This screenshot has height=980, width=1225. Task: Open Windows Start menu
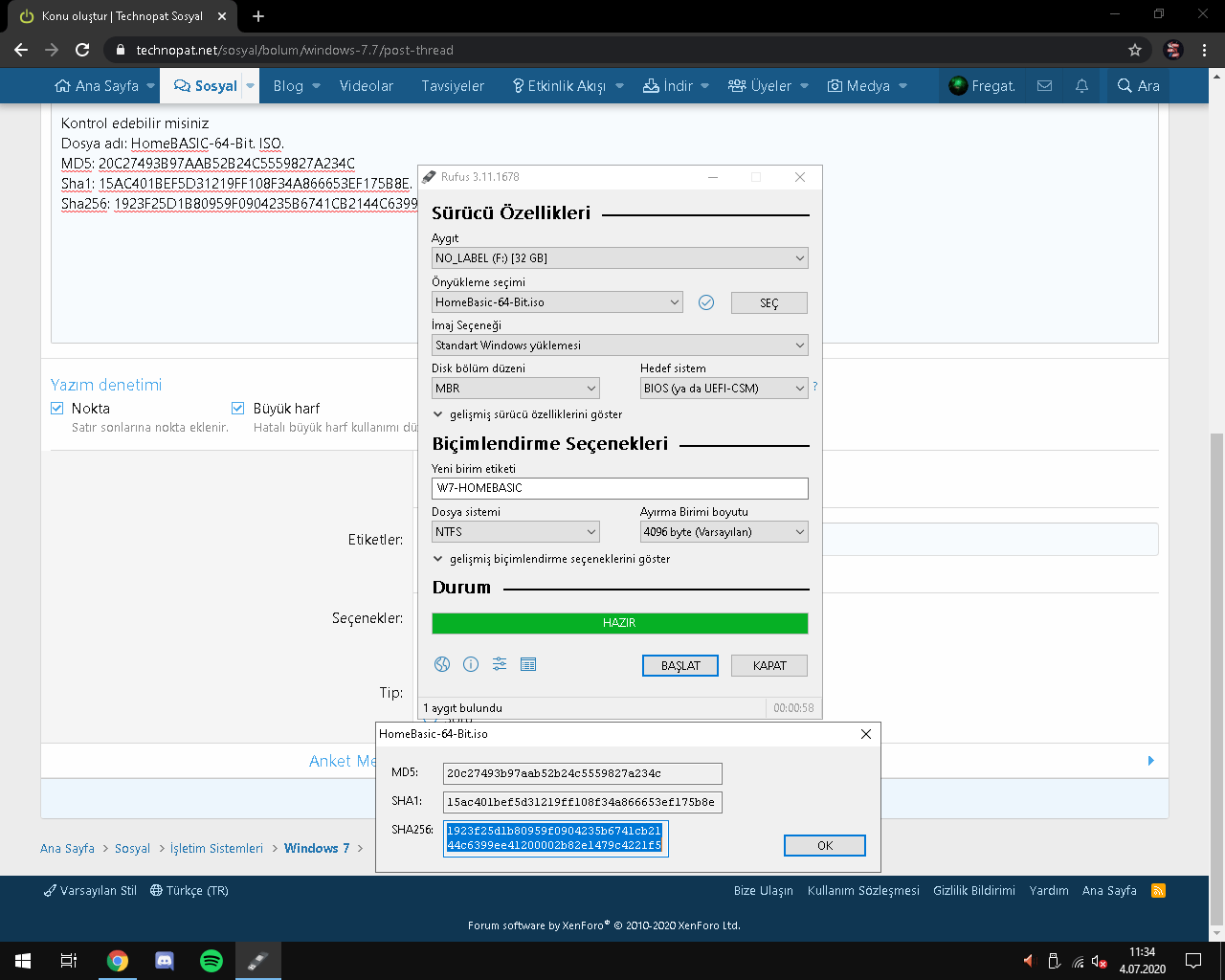(23, 961)
